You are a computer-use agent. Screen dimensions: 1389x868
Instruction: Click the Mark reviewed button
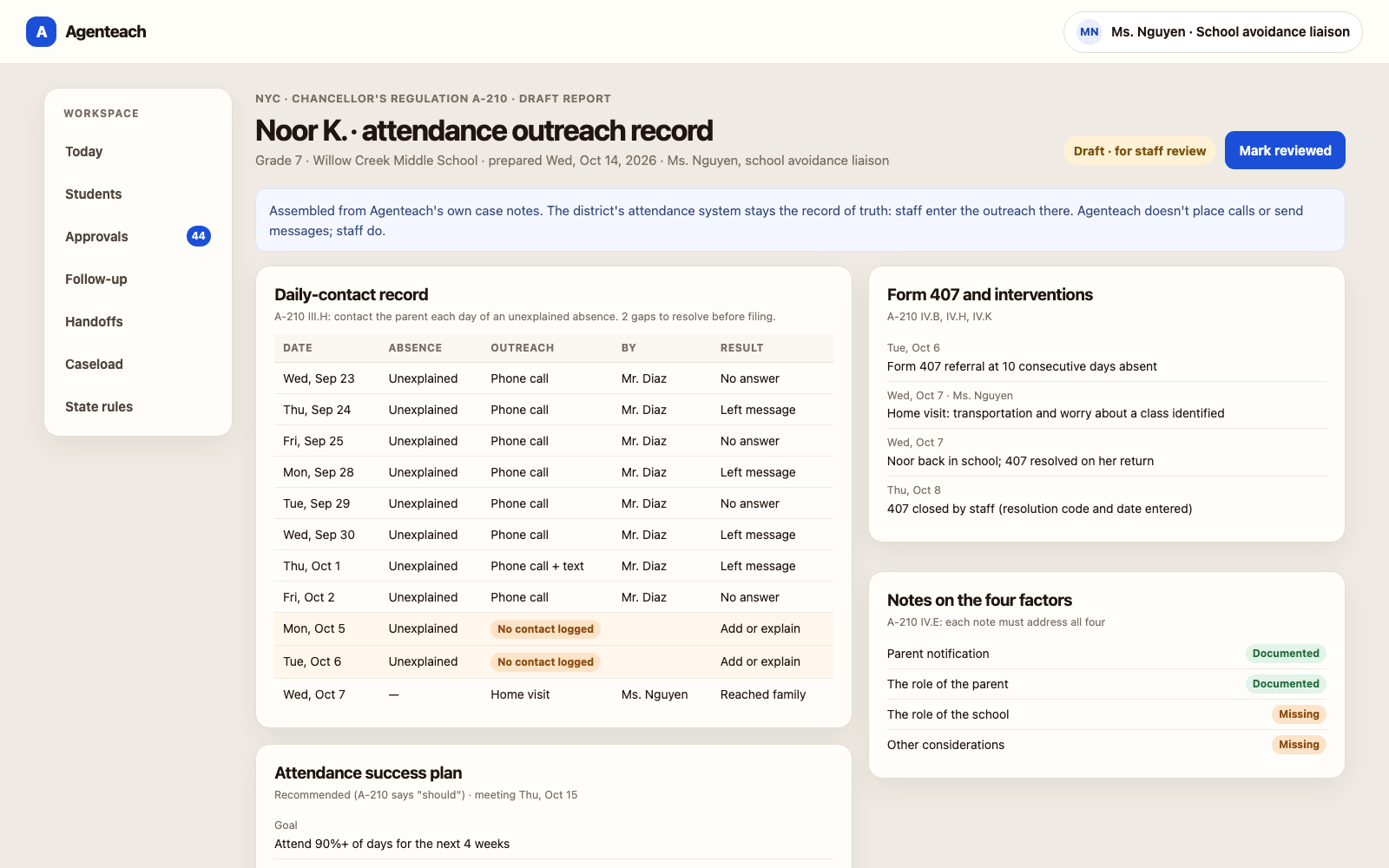1285,150
